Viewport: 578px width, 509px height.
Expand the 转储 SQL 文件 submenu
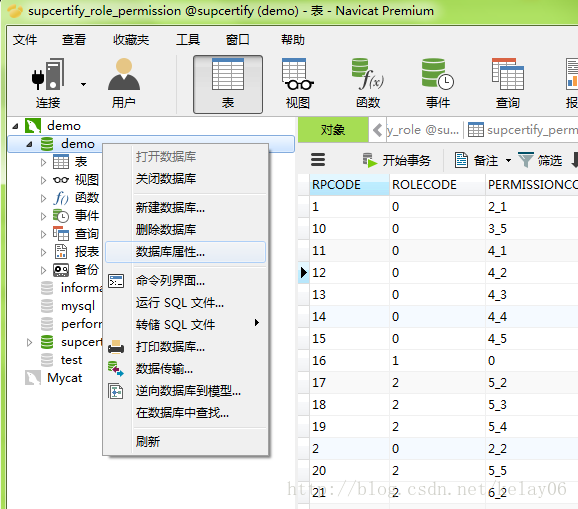click(185, 325)
